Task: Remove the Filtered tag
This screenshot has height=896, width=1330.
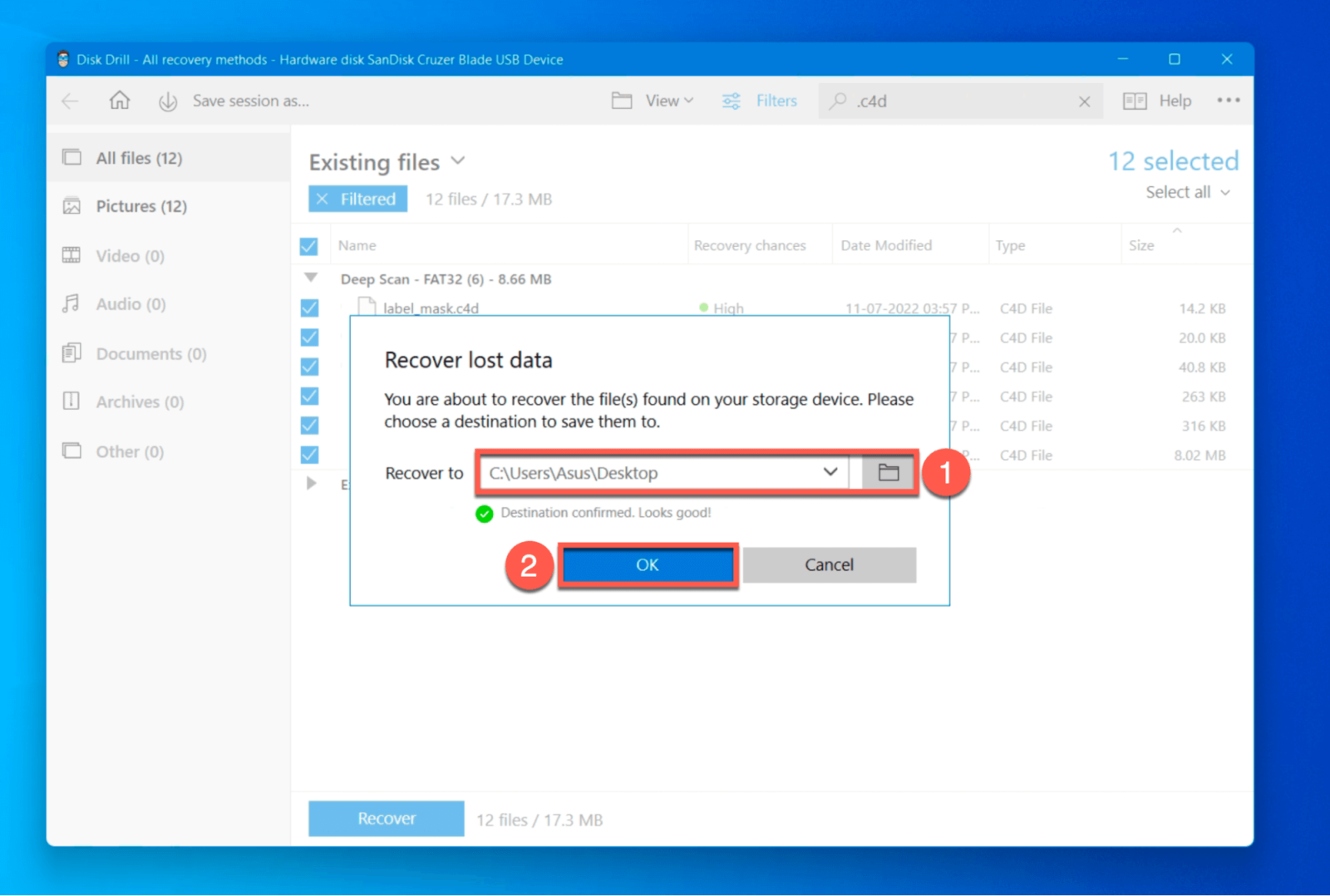Action: (323, 199)
